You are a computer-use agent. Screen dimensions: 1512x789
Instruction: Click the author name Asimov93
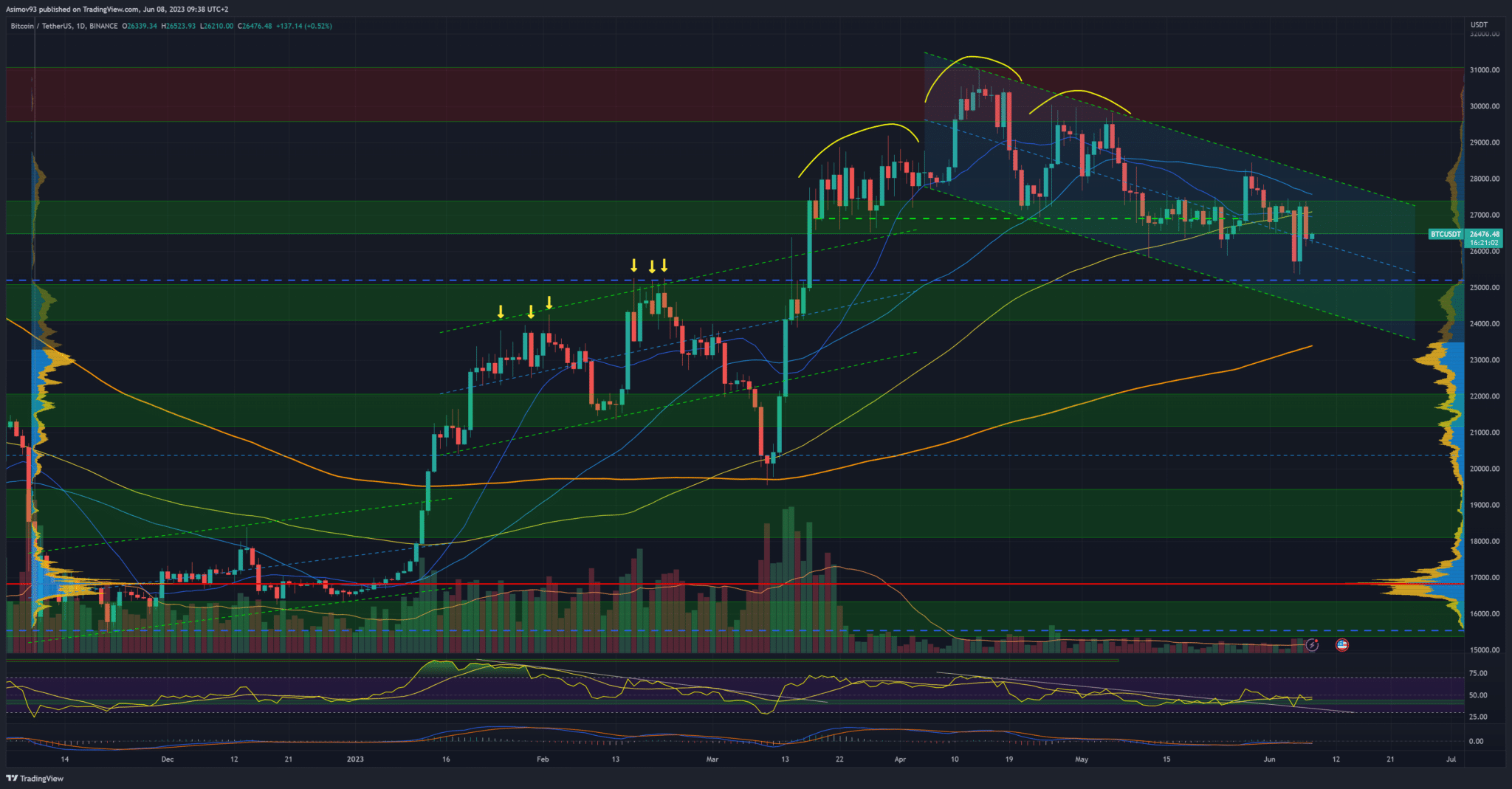[x=21, y=10]
